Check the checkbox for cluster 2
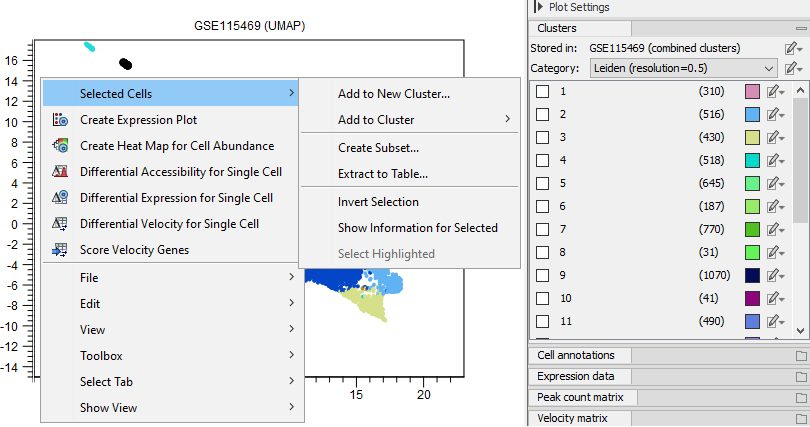The image size is (810, 427). pyautogui.click(x=542, y=115)
